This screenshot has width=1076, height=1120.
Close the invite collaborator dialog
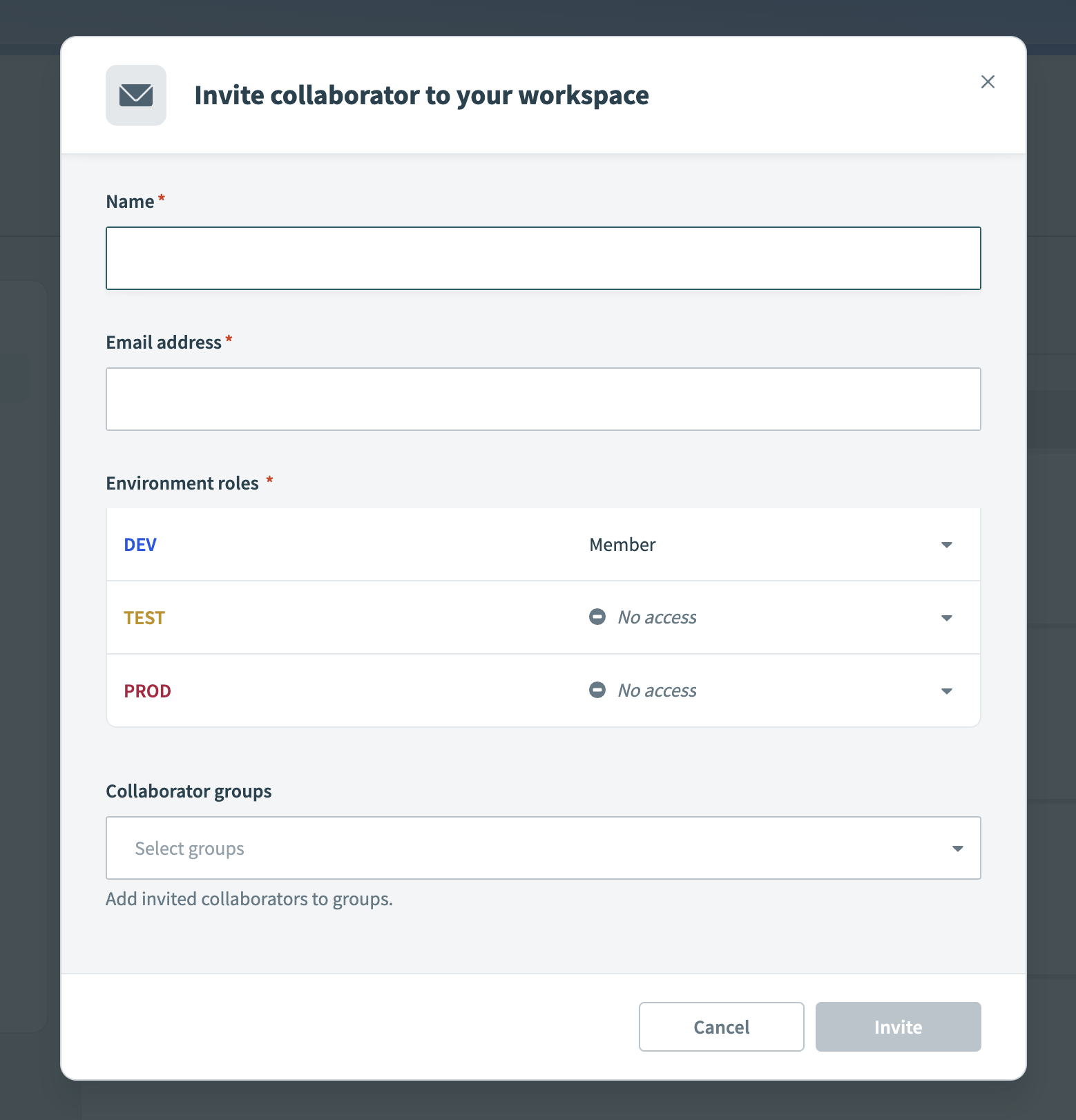(988, 82)
